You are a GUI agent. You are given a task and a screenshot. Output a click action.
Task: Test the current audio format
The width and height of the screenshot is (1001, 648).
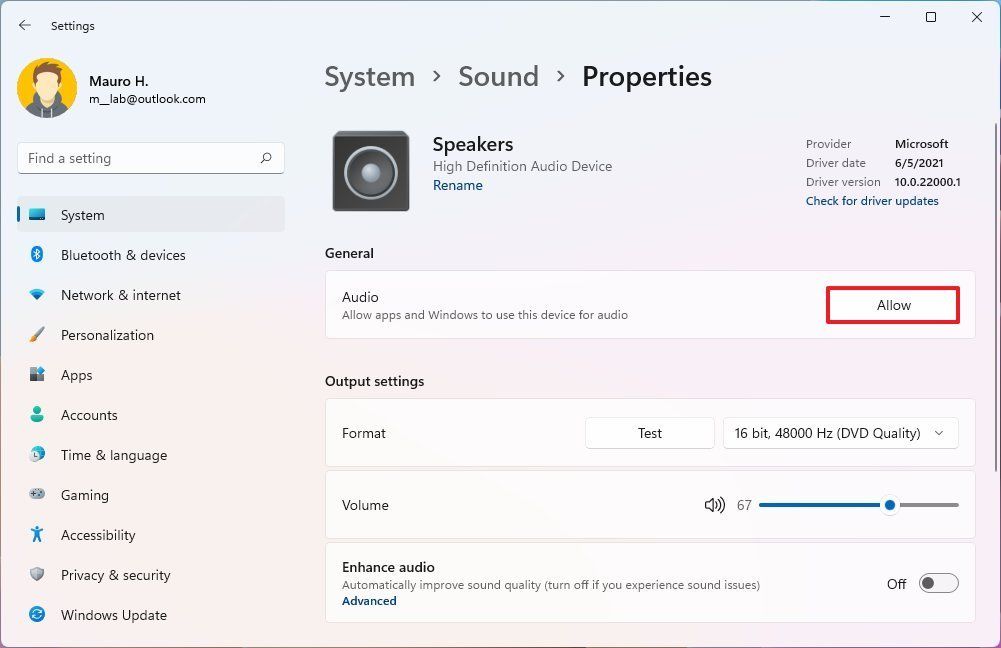649,433
